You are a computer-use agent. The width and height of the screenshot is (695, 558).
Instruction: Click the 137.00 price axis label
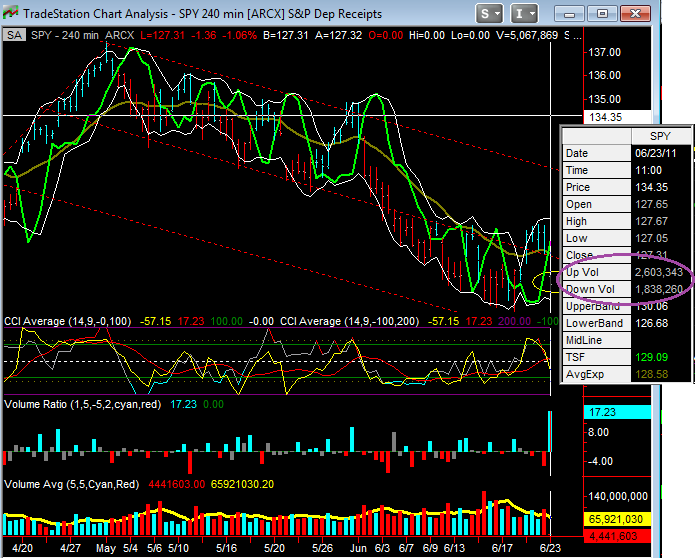click(605, 52)
